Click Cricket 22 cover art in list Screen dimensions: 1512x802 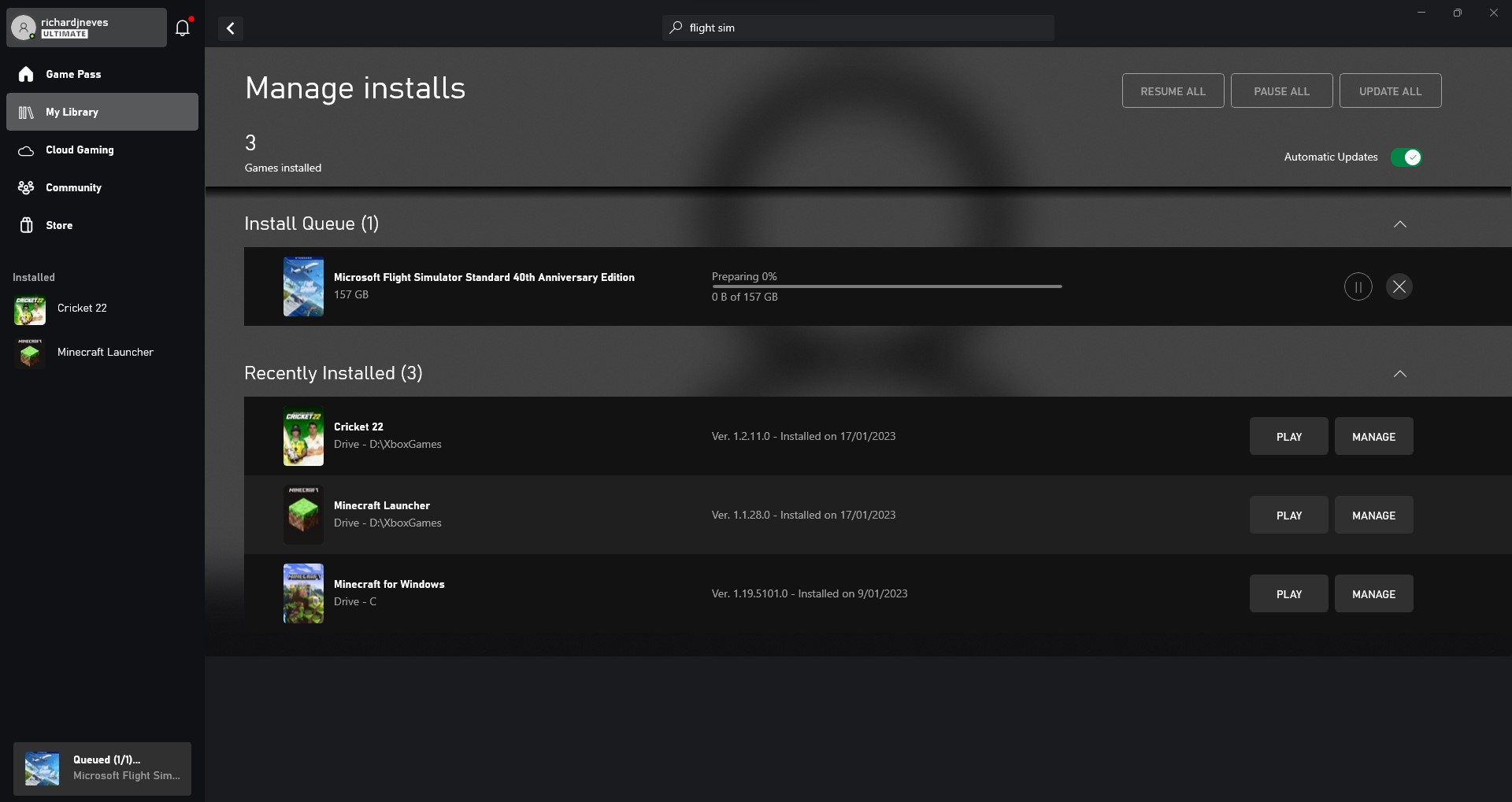point(303,436)
